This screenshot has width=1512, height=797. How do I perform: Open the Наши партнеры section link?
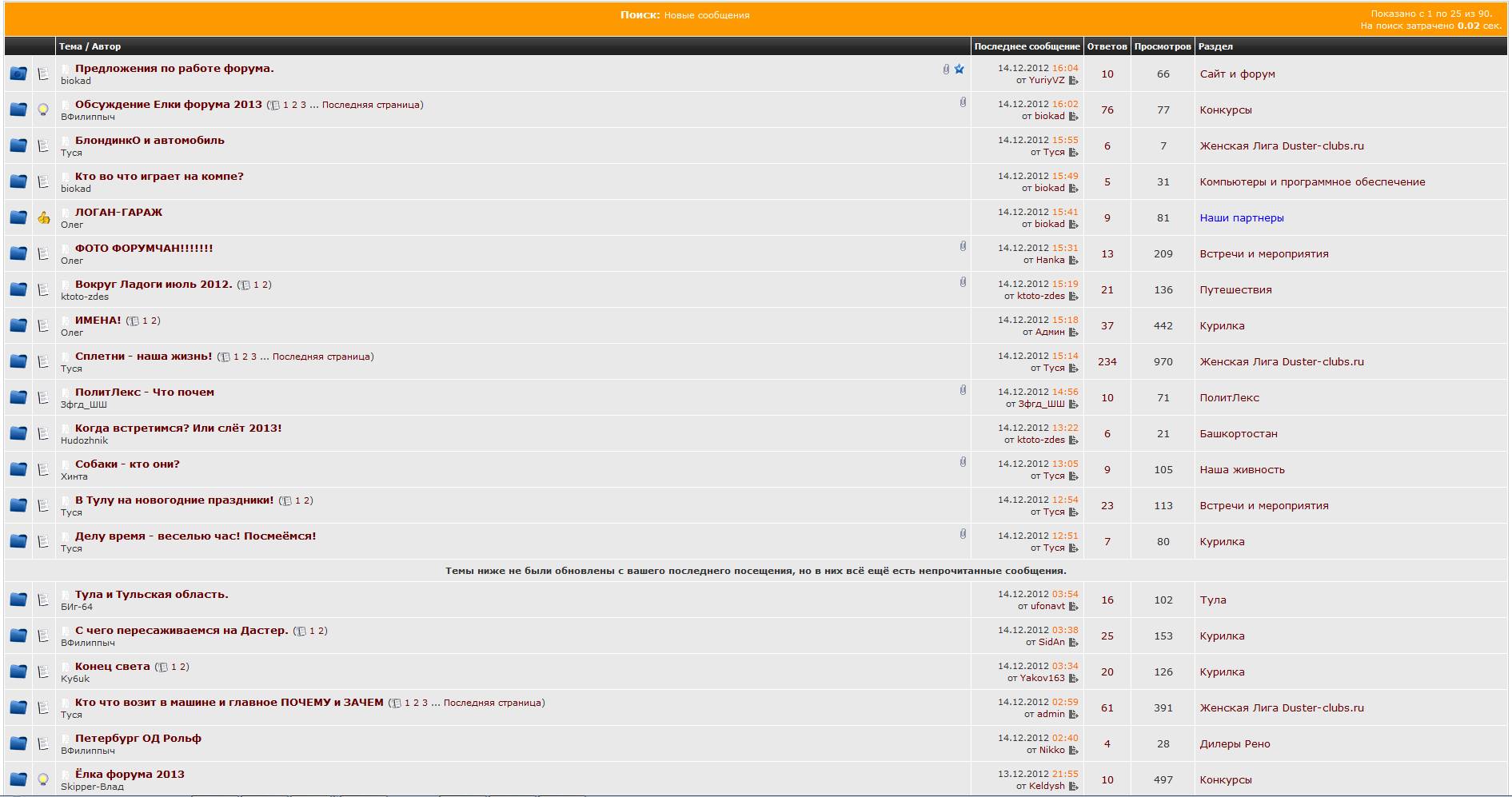click(x=1241, y=218)
